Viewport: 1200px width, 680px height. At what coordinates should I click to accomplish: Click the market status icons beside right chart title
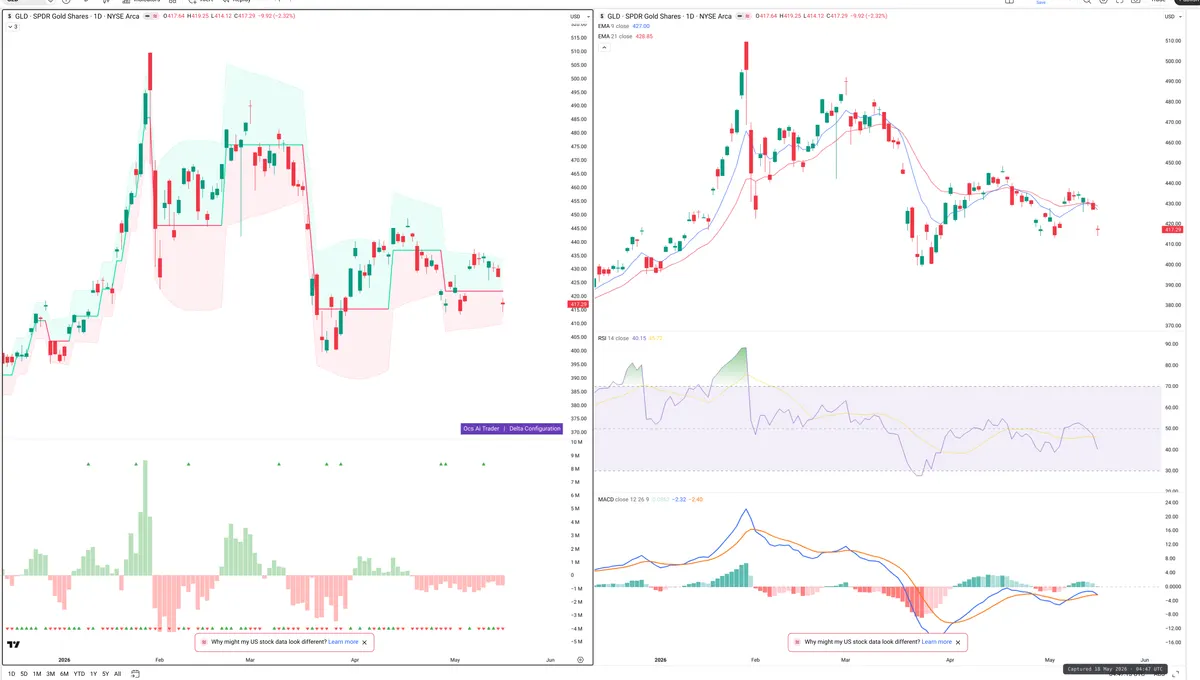click(x=745, y=17)
